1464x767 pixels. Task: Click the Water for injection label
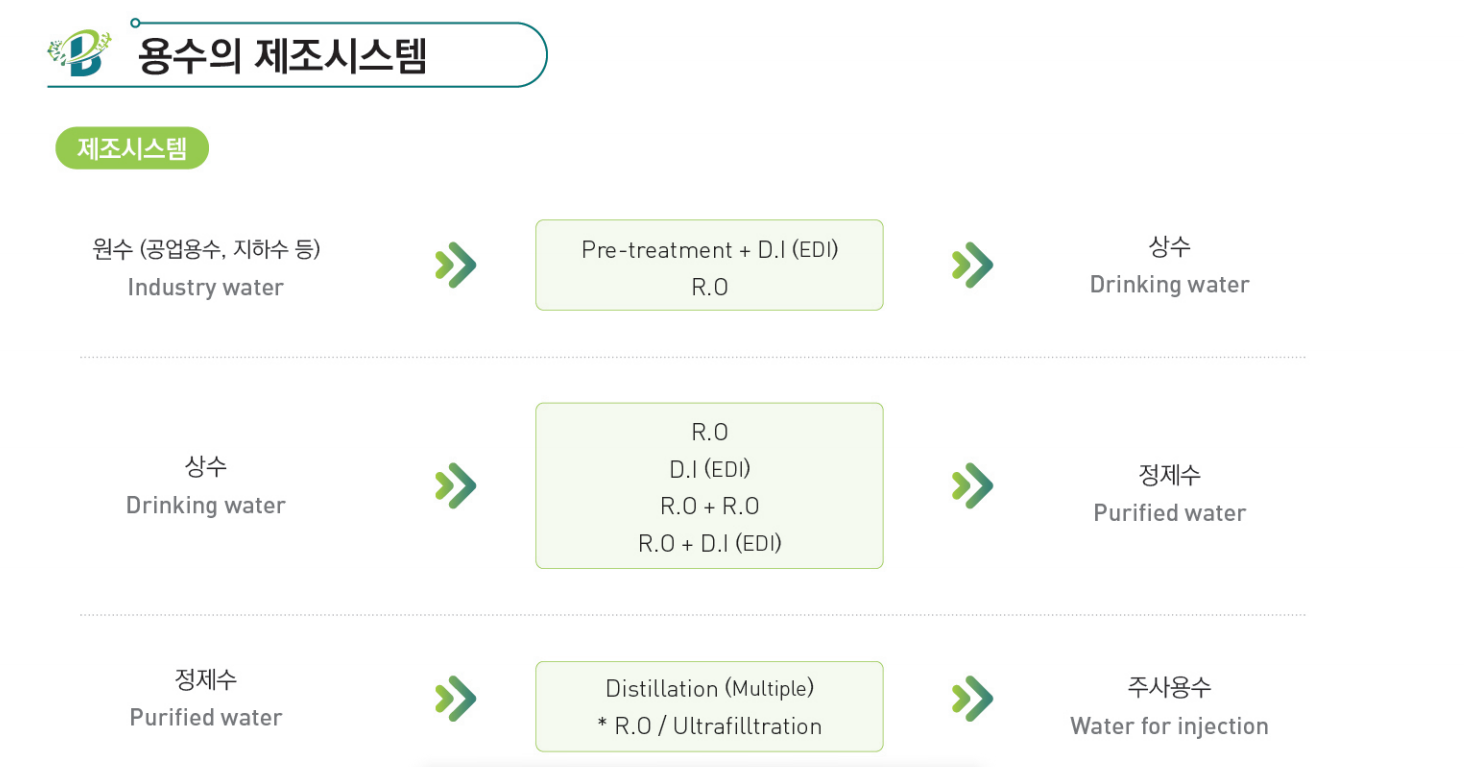[x=1169, y=726]
